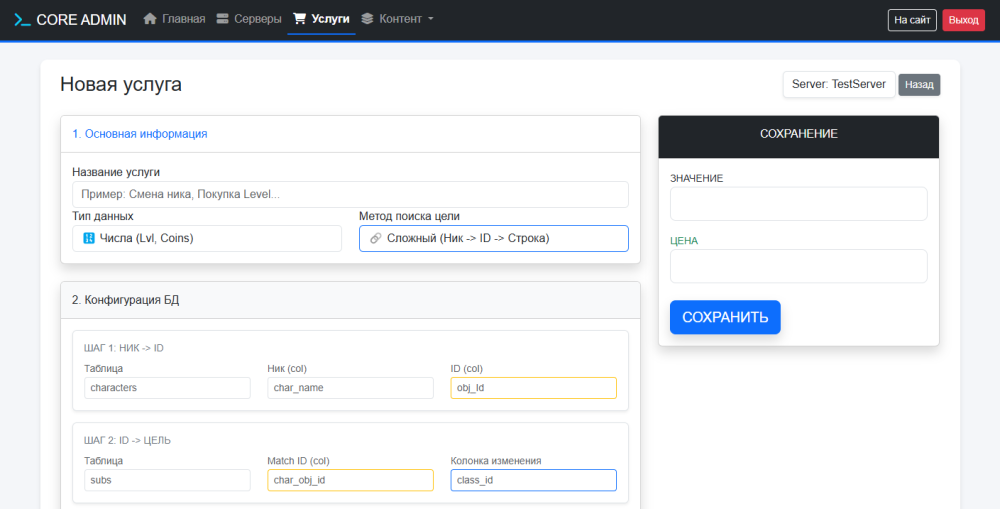
Task: Click the numbers icon in Тип данных
Action: pos(89,238)
